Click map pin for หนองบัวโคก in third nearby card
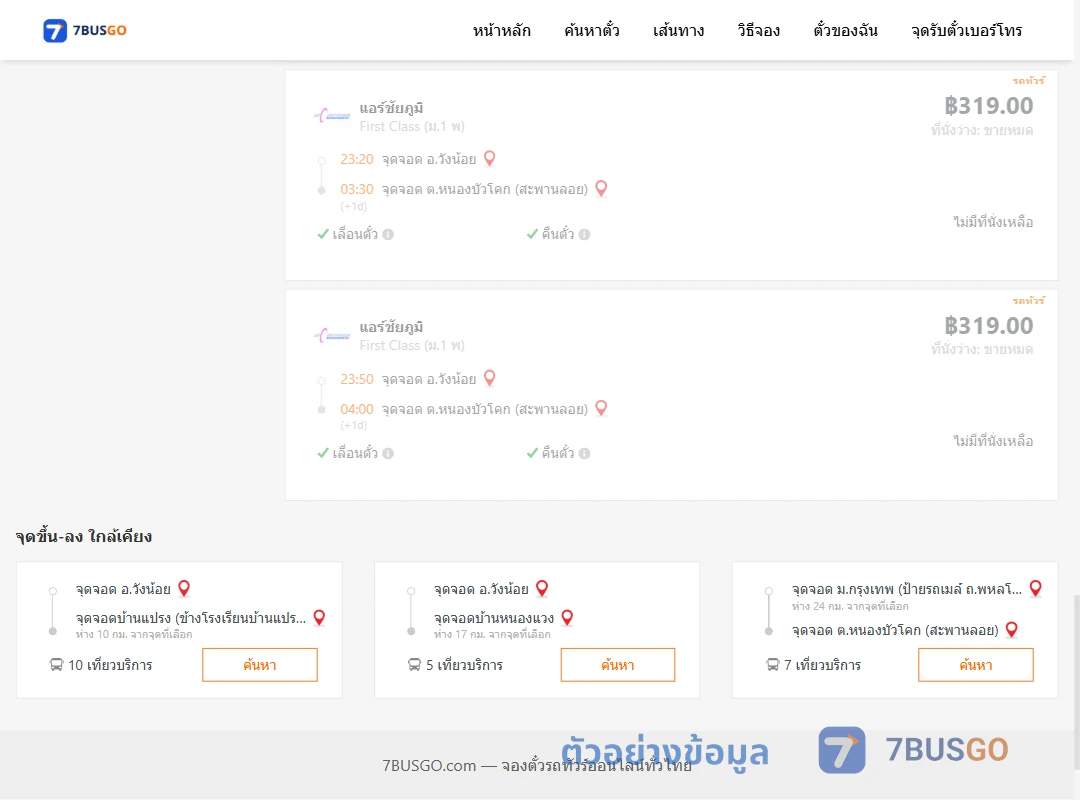Viewport: 1080px width, 800px height. pos(1012,629)
